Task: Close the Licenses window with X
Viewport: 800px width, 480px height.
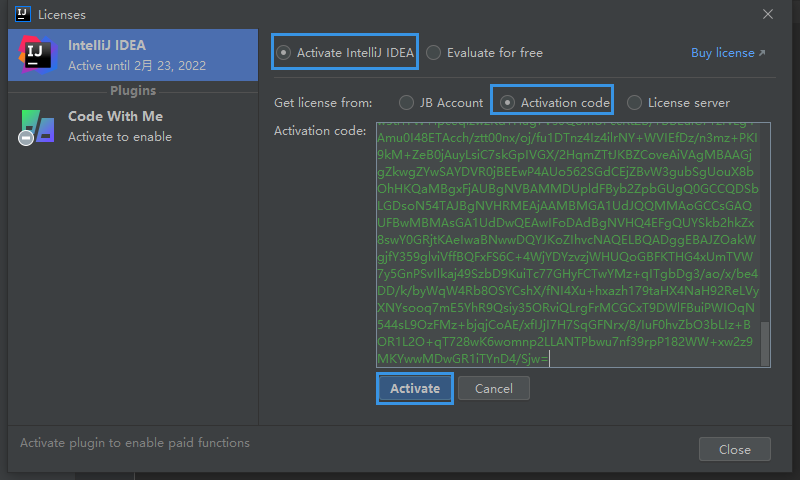Action: coord(768,14)
